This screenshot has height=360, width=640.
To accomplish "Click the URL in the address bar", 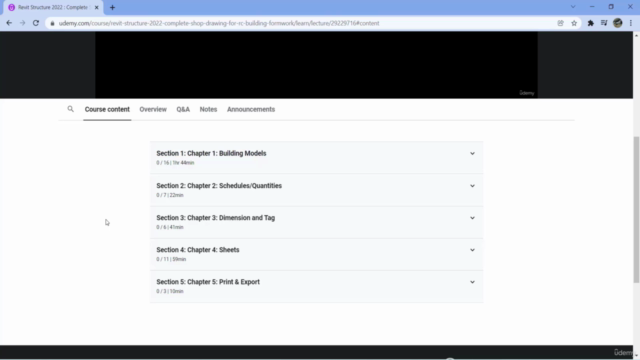I will pos(219,23).
